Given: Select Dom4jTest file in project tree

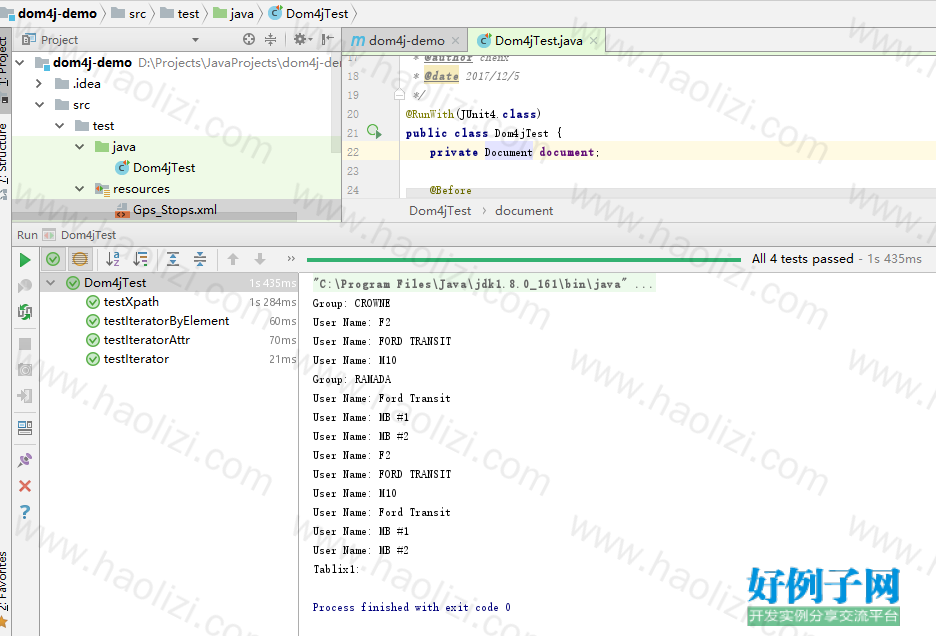Looking at the screenshot, I should (155, 168).
